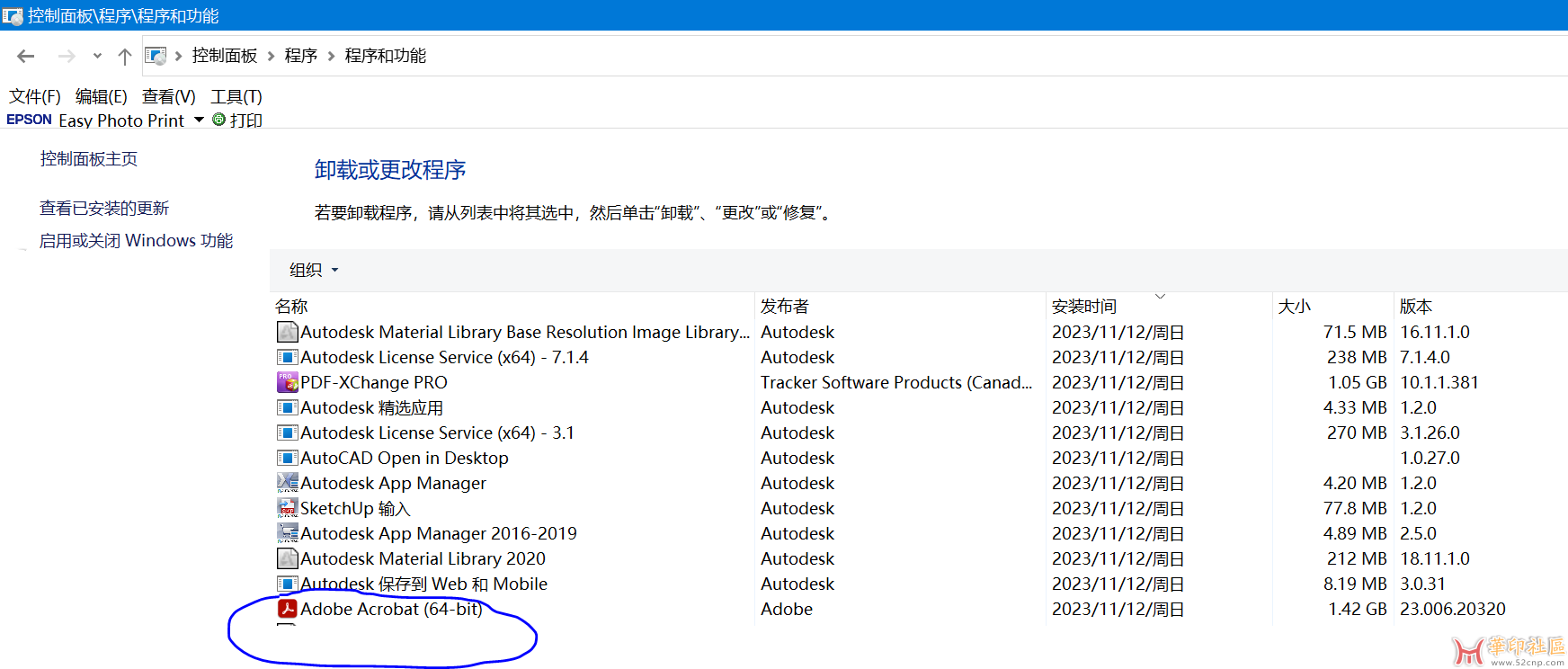Expand chevron before 控制面板 breadcrumb
1568x669 pixels.
click(178, 56)
